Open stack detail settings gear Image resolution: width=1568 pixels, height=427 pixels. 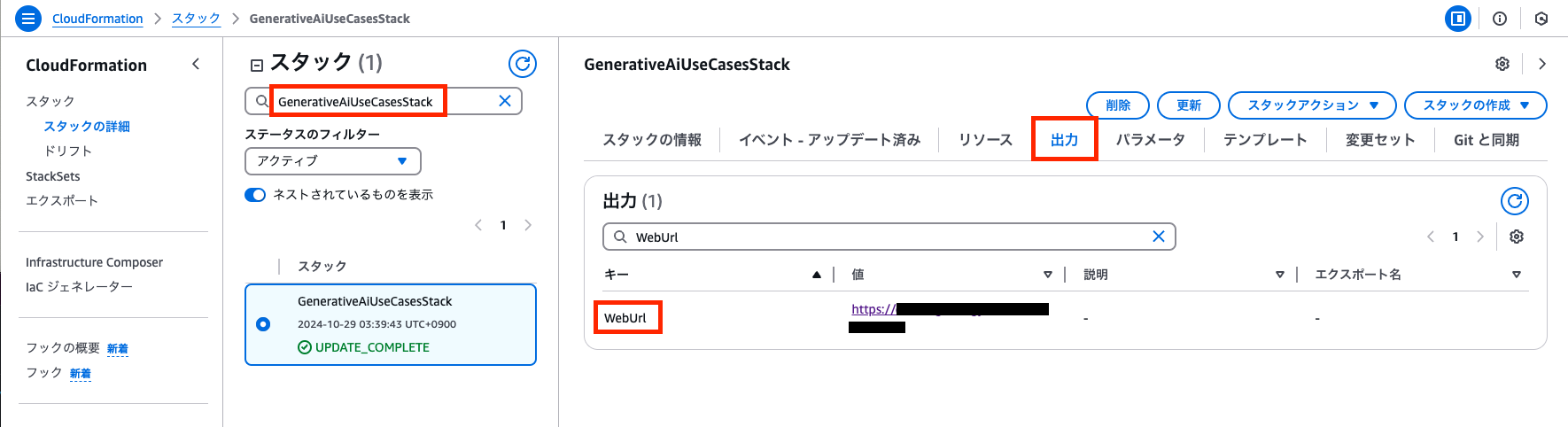coord(1502,64)
